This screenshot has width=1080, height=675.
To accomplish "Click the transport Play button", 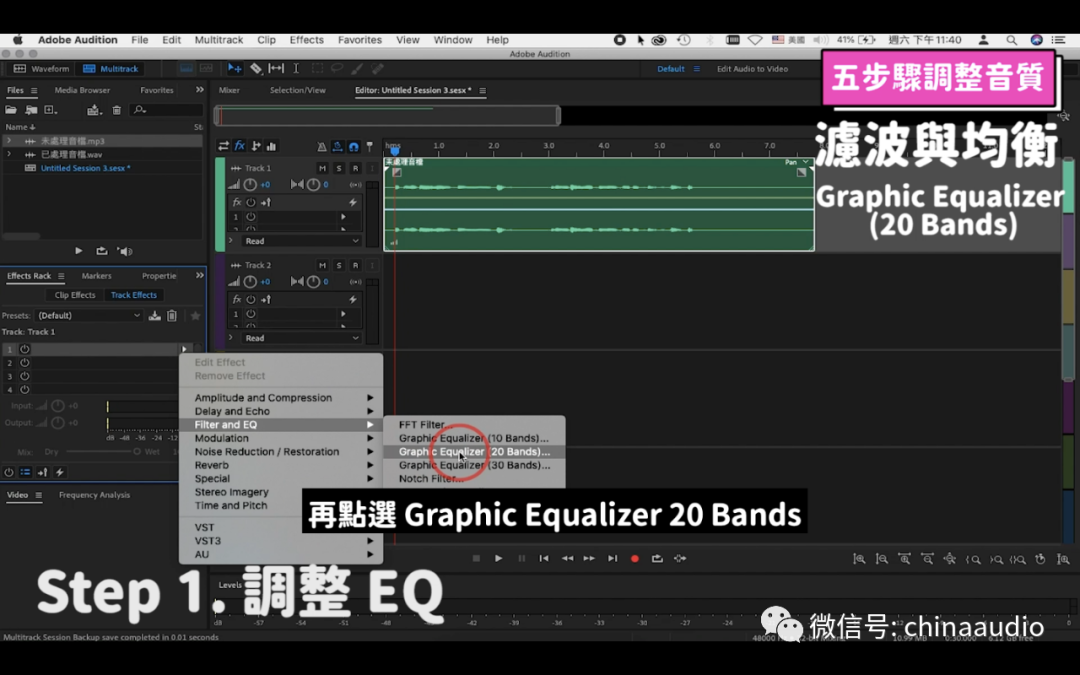I will coord(499,559).
